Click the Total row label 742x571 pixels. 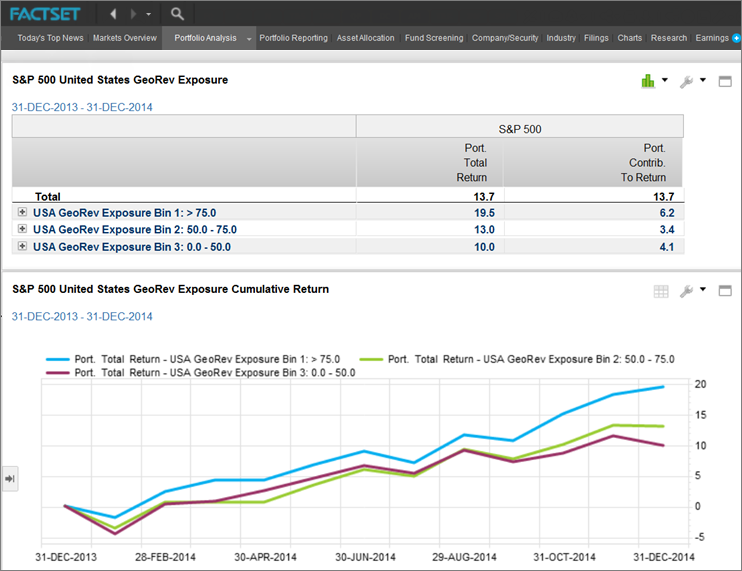pos(47,196)
